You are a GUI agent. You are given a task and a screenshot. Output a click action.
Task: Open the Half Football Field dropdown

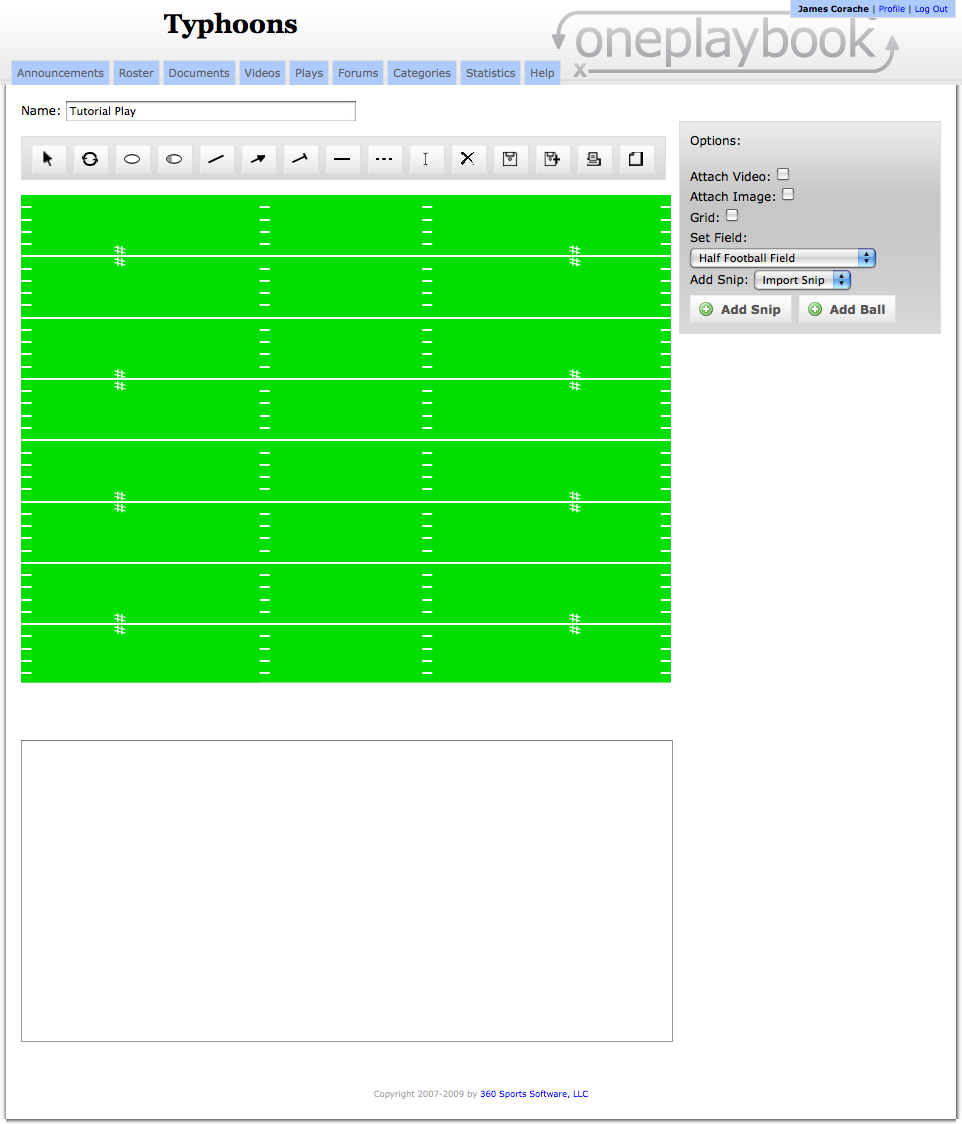coord(775,257)
